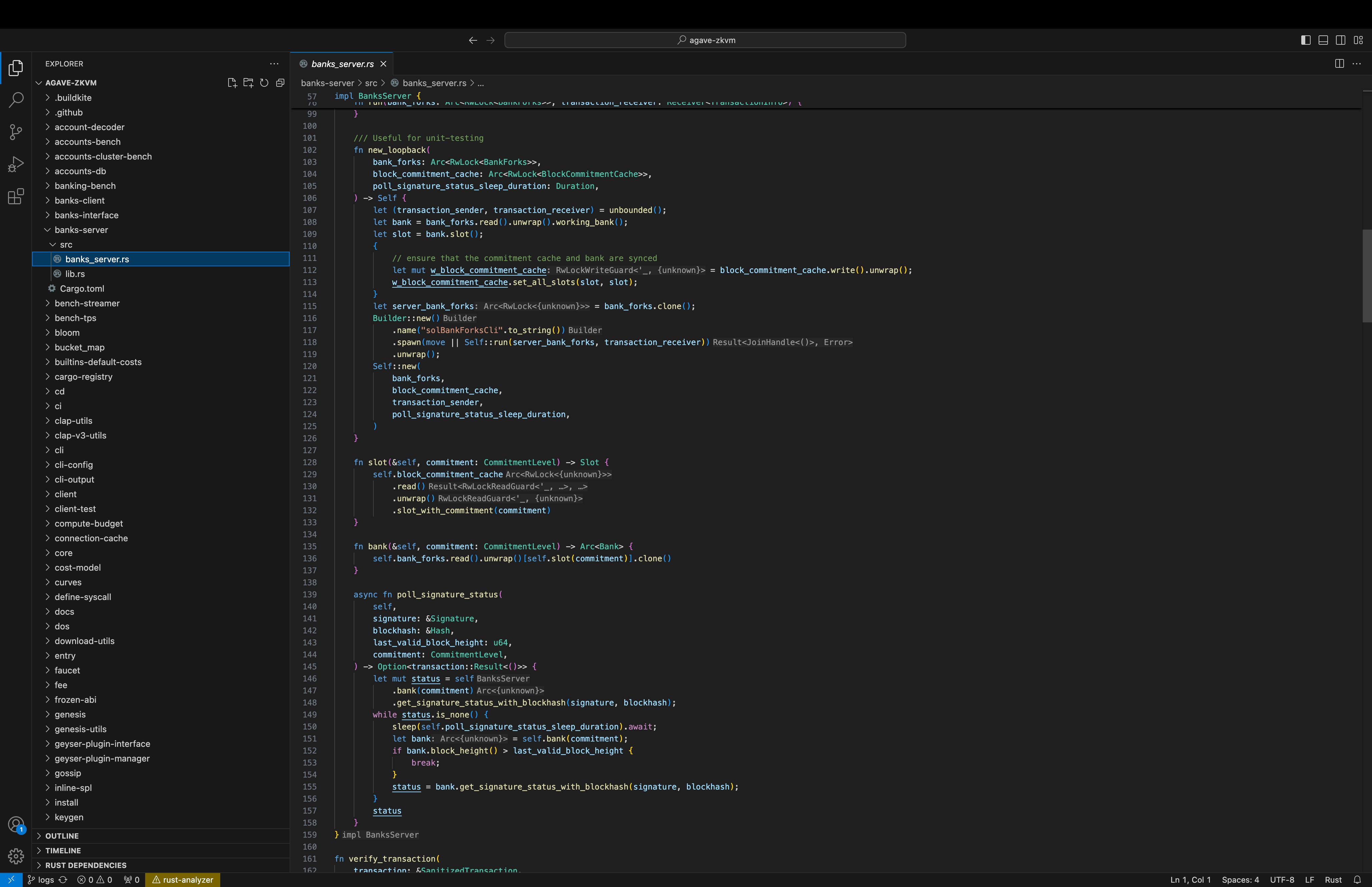Image resolution: width=1372 pixels, height=887 pixels.
Task: Go forward with the navigation arrow
Action: (x=490, y=40)
